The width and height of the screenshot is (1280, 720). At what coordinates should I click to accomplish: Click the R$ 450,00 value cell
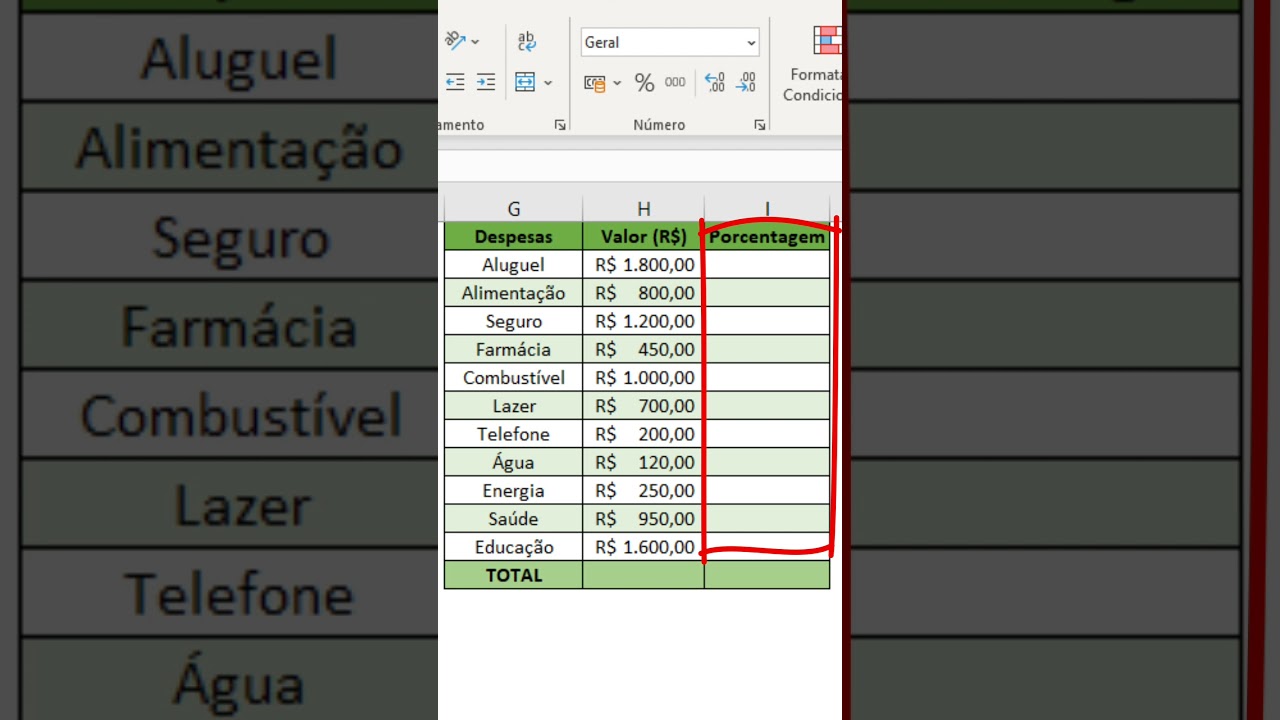pos(643,349)
